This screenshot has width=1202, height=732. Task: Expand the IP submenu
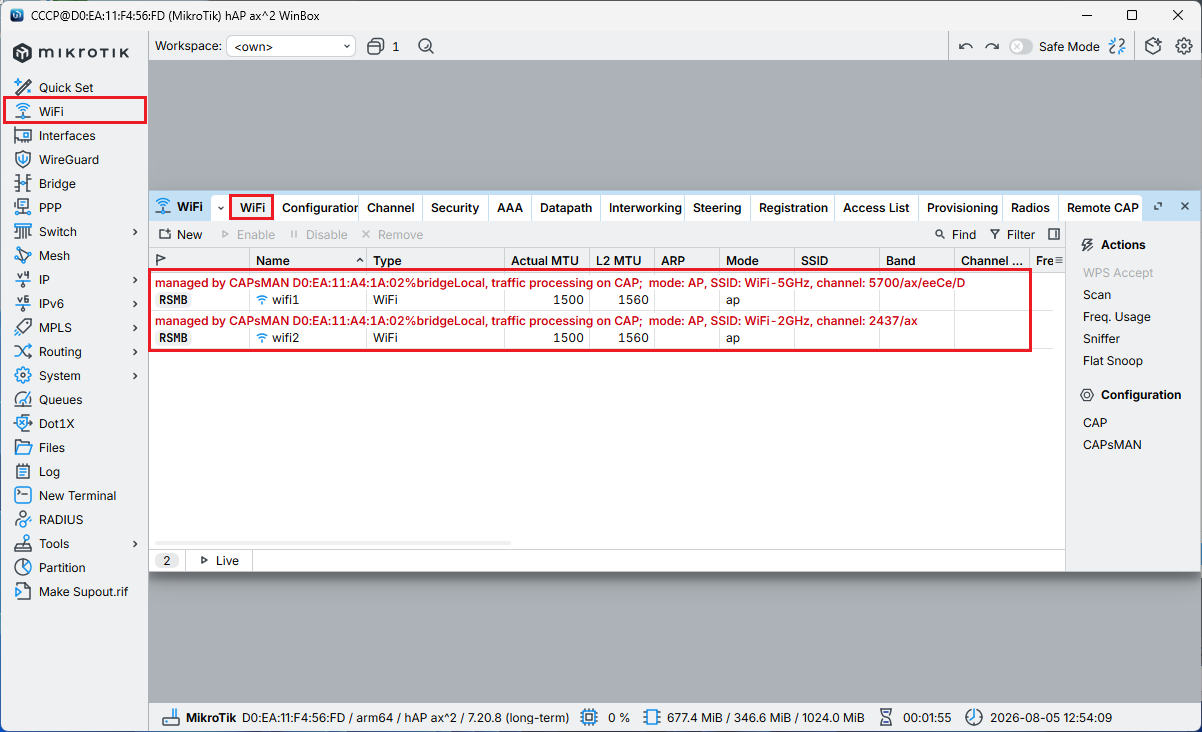135,279
